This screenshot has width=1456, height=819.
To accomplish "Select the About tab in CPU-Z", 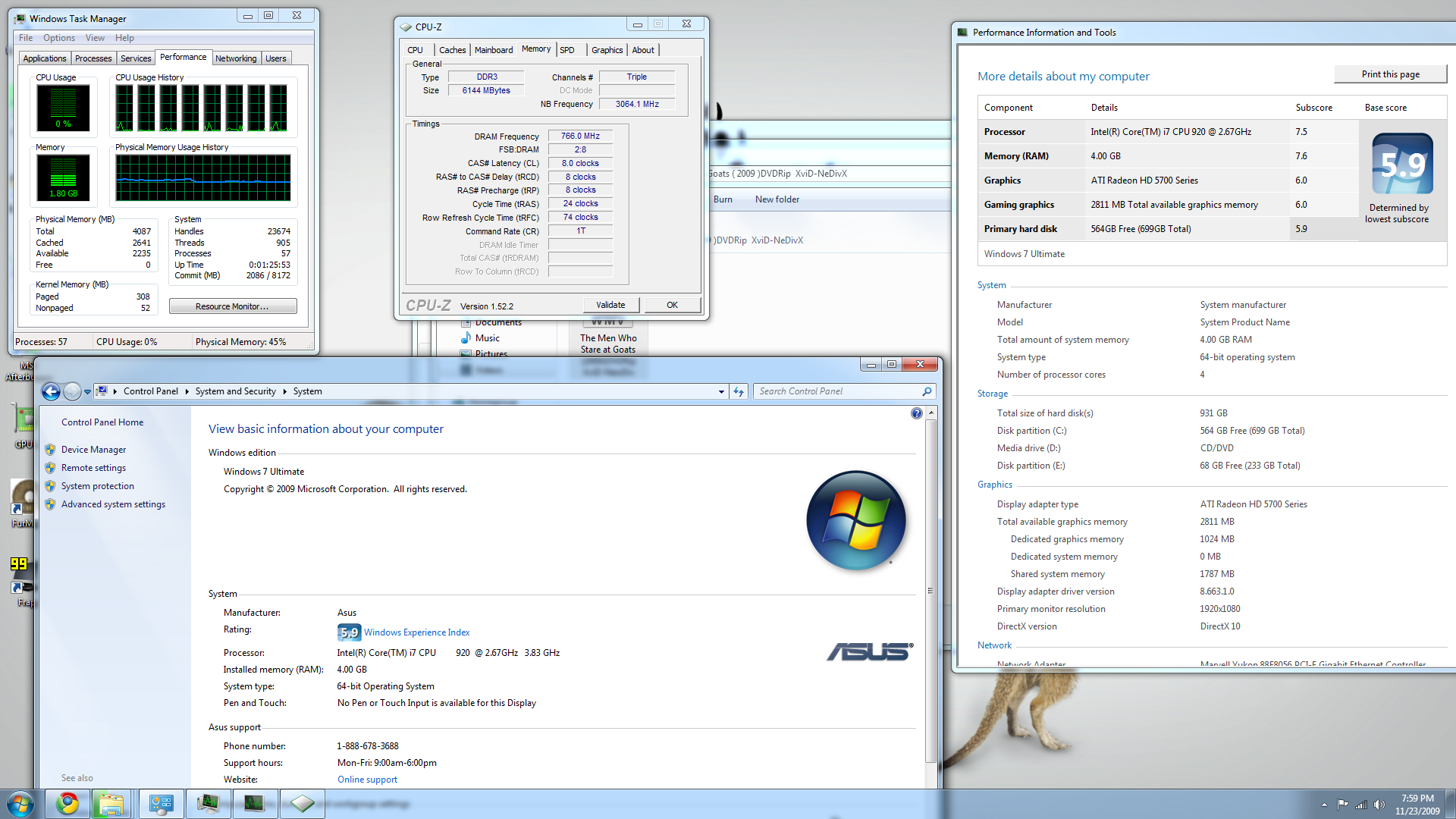I will pos(643,50).
